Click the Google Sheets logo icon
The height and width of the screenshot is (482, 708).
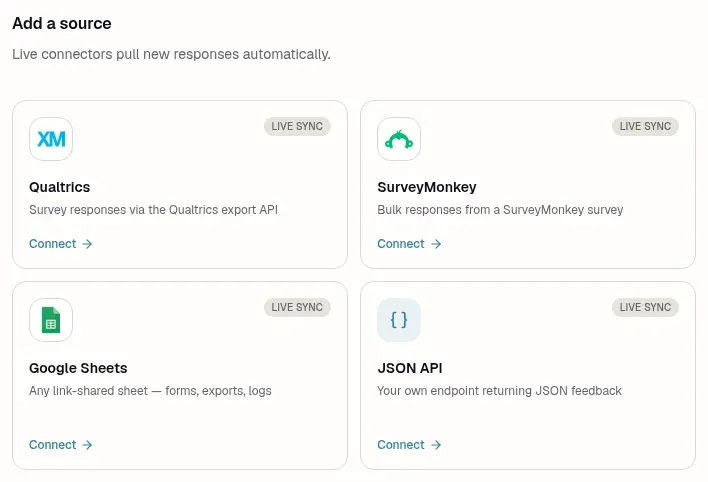(51, 320)
